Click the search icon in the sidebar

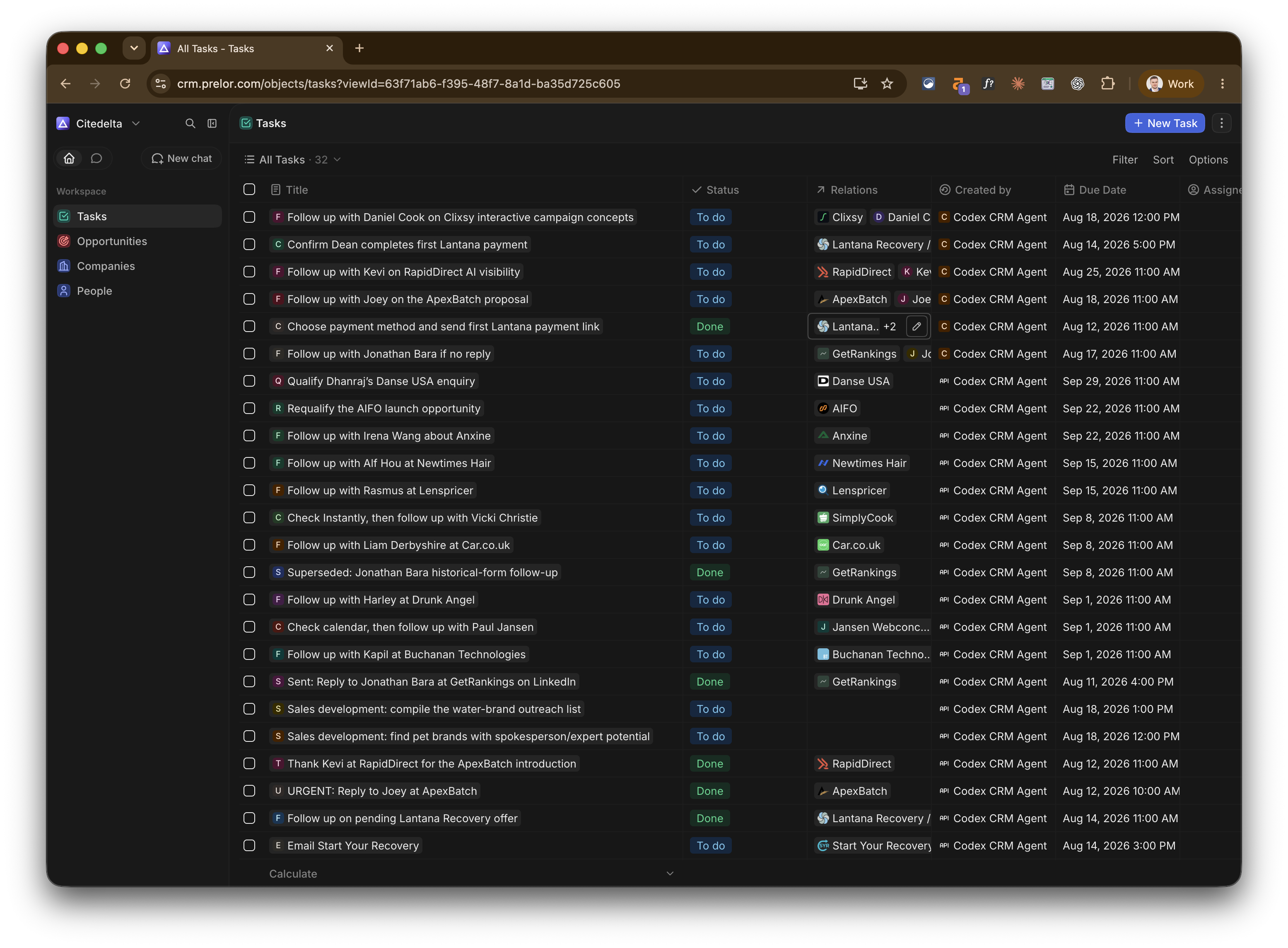pos(190,123)
